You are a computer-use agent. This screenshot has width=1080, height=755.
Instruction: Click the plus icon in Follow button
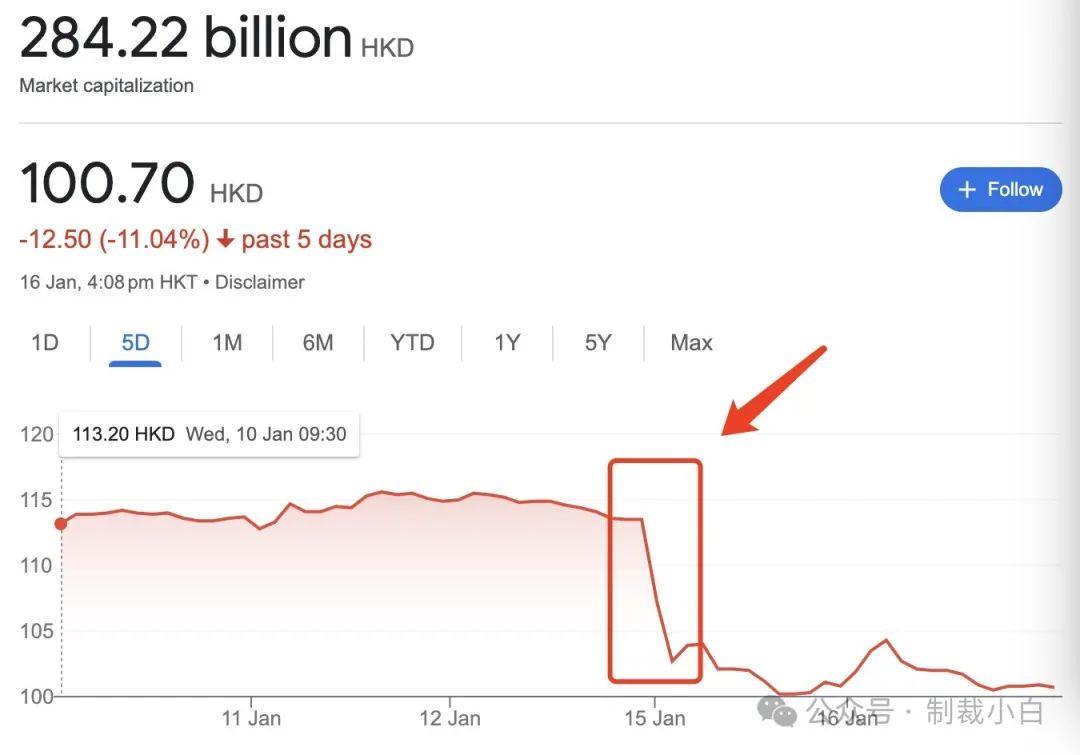point(966,190)
